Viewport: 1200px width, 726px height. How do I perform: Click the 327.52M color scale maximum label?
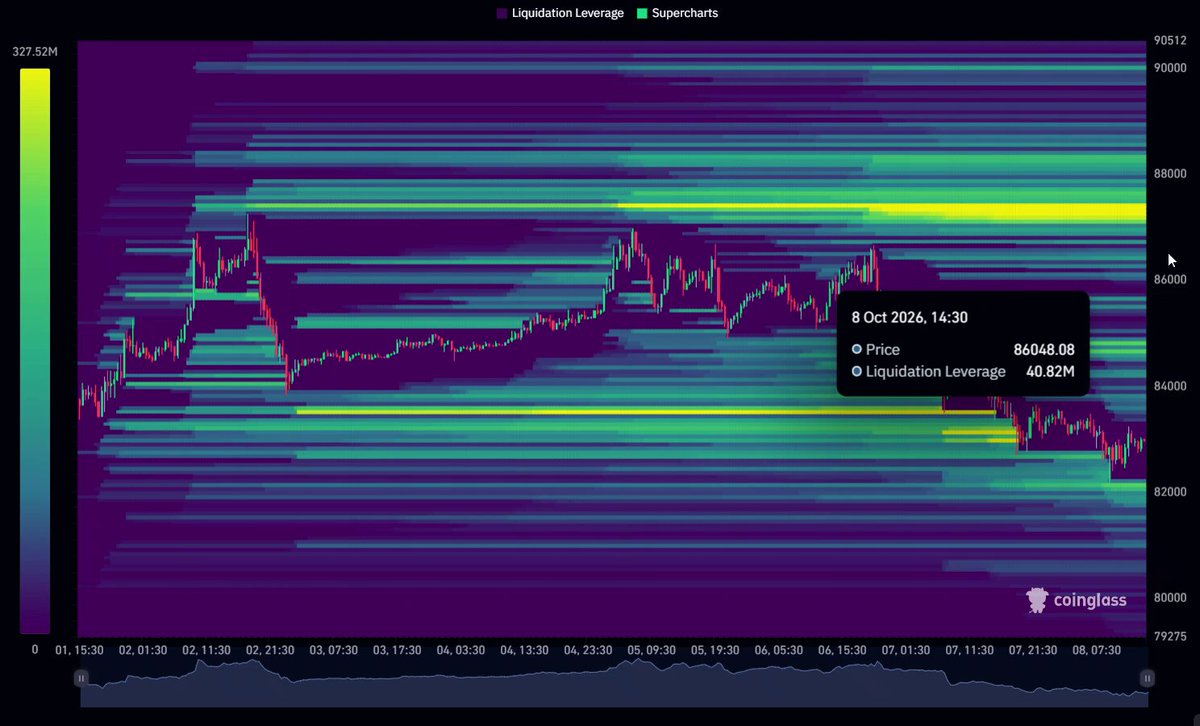(x=34, y=52)
